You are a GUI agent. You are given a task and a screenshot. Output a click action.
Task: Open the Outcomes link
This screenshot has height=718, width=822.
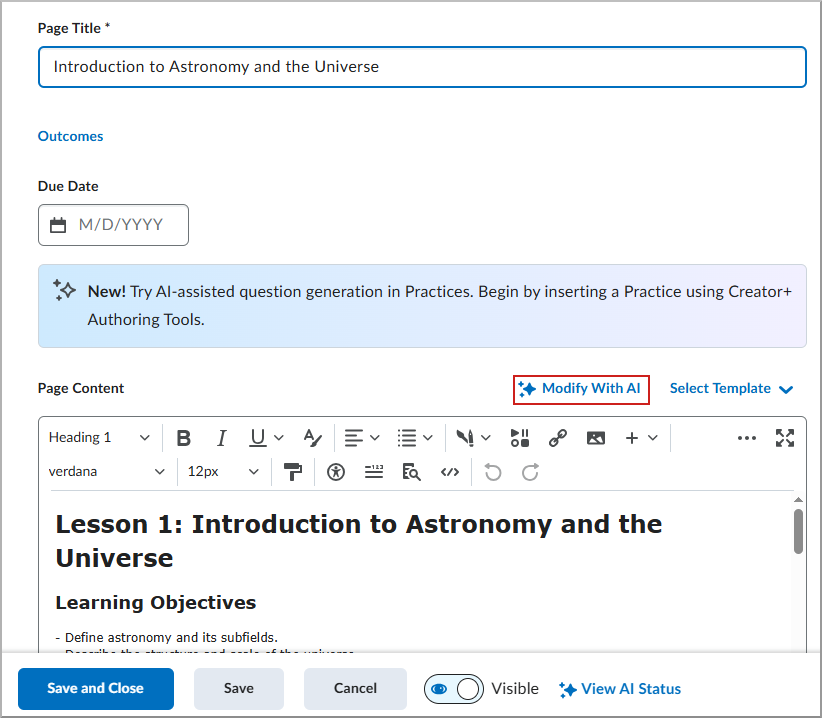point(70,136)
